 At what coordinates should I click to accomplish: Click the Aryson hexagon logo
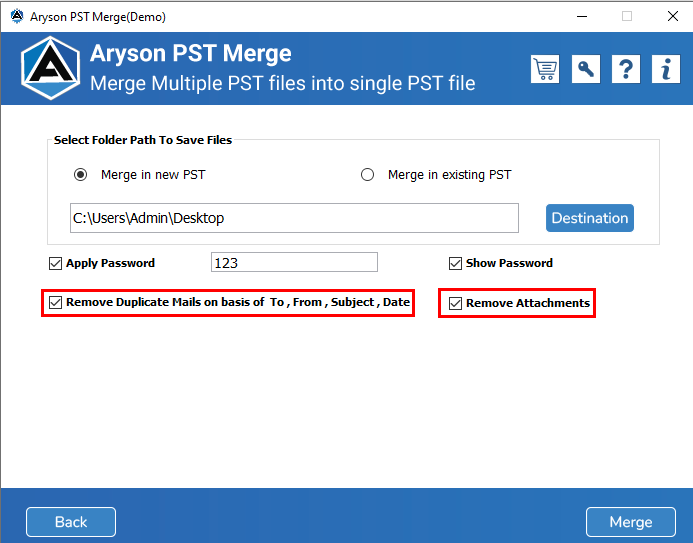[x=50, y=68]
